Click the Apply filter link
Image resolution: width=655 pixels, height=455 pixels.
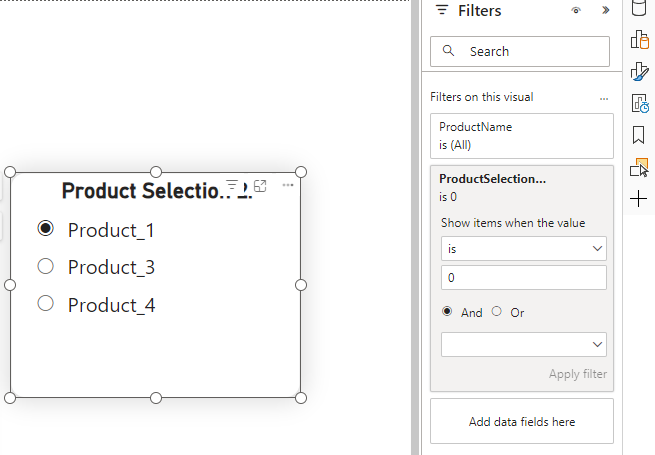tap(577, 374)
